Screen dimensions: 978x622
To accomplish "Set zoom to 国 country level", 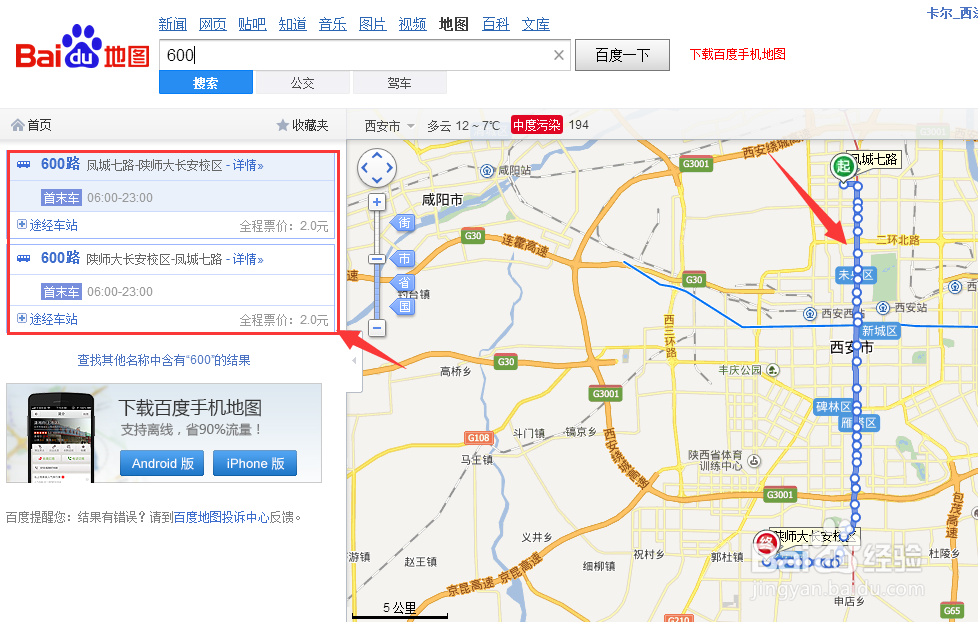I will point(403,306).
